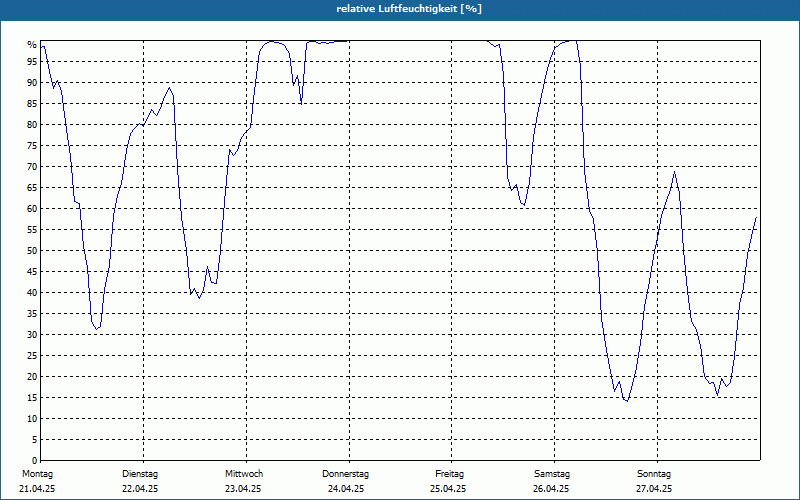Select the Samstag axis label
This screenshot has height=500, width=800.
click(x=552, y=474)
